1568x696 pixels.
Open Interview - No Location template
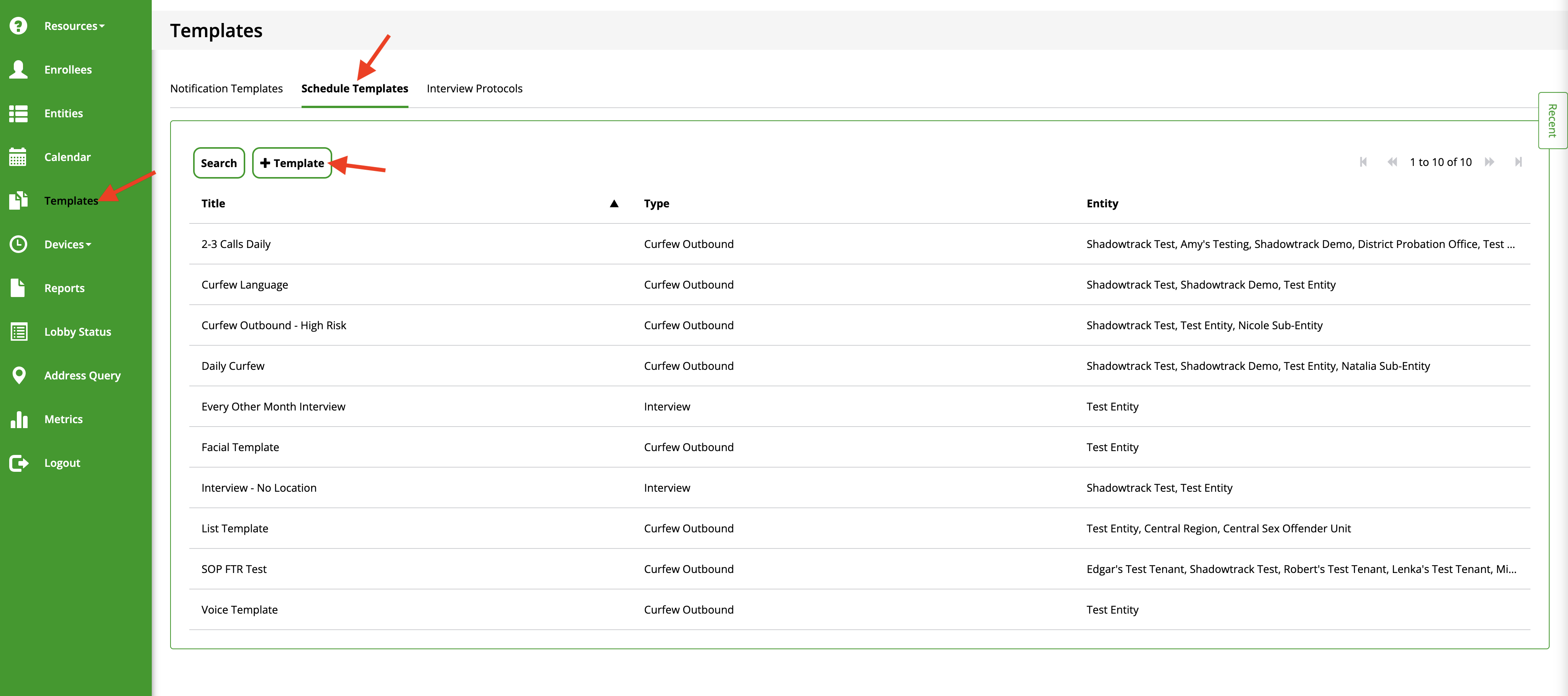259,488
